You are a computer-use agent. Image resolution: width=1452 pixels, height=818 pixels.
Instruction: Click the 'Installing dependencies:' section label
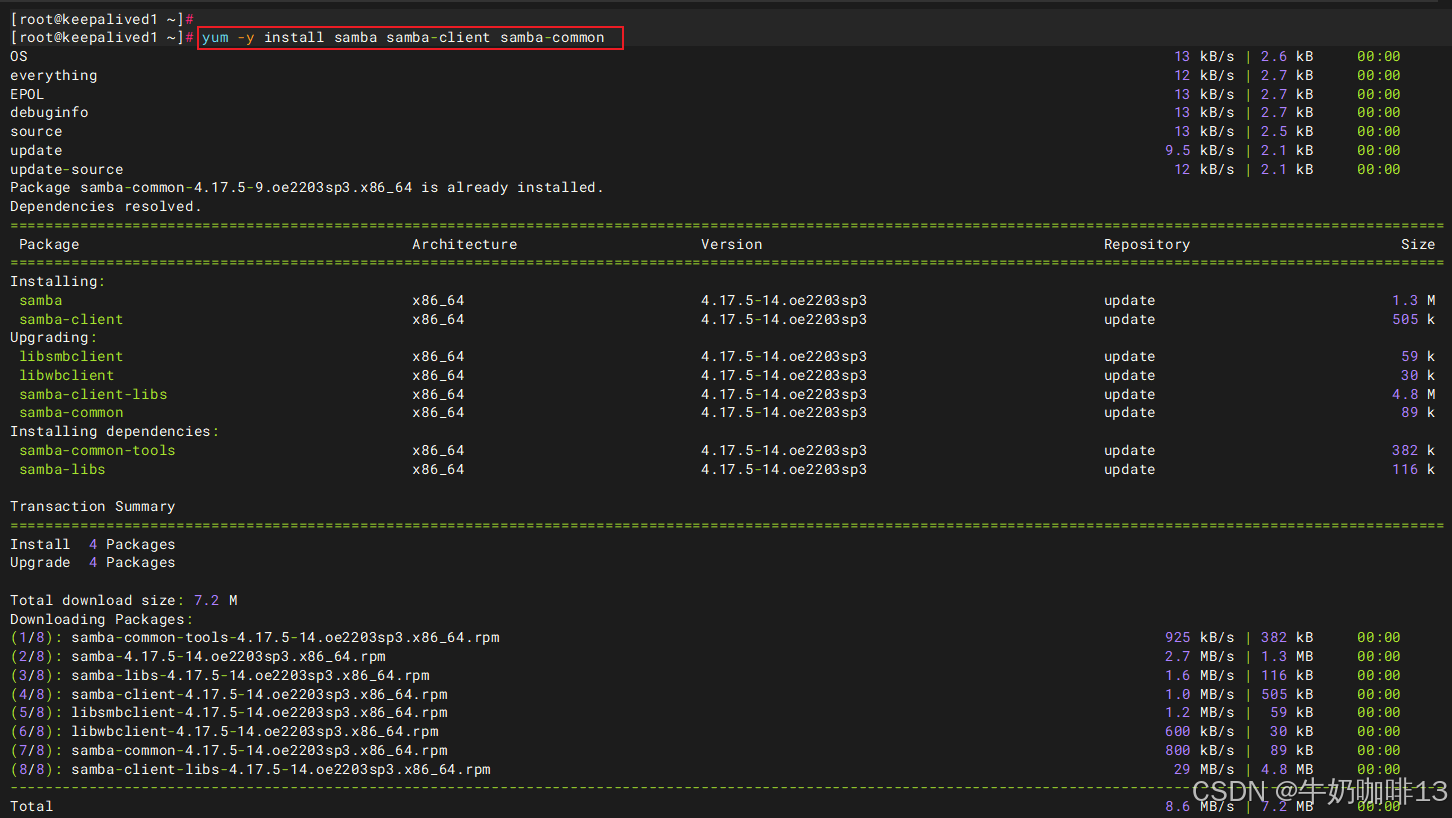[115, 432]
